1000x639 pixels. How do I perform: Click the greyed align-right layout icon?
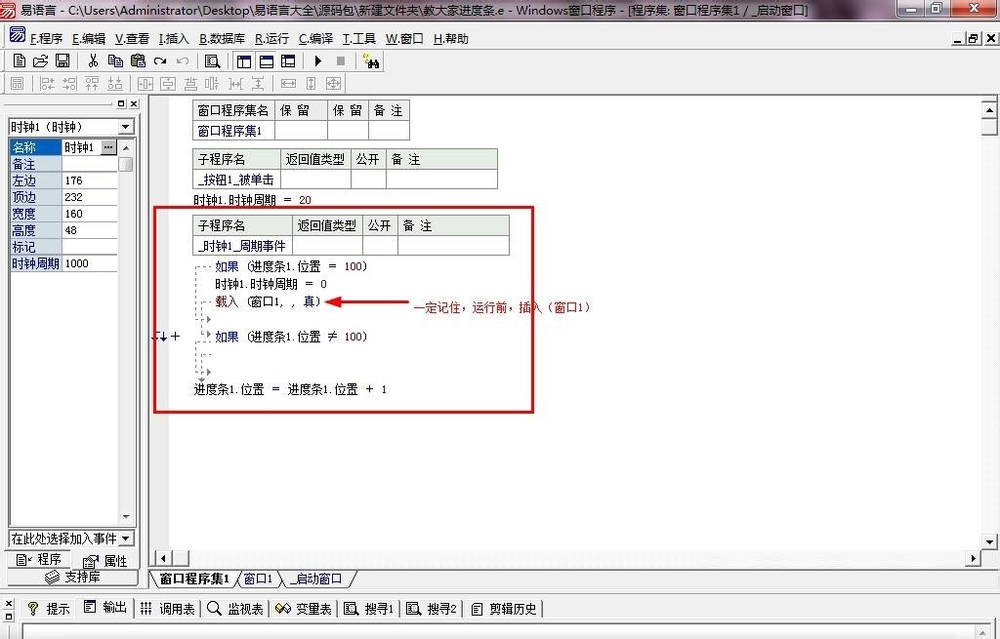(x=70, y=84)
